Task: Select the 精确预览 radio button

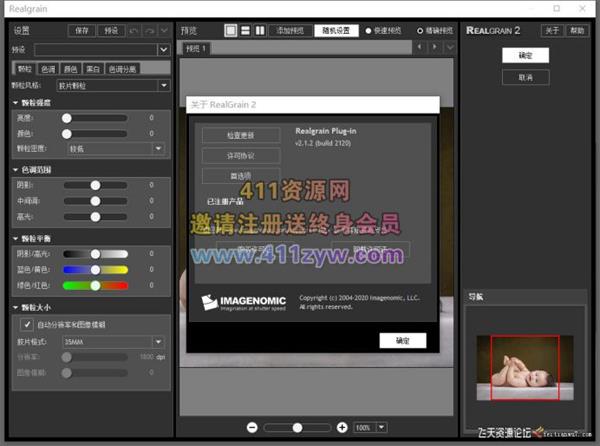Action: click(420, 31)
